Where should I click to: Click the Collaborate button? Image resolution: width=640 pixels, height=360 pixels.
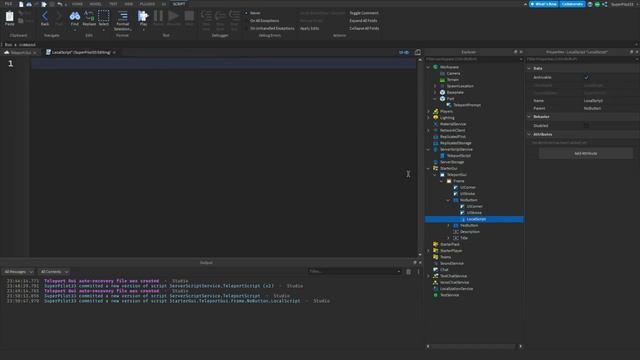pyautogui.click(x=572, y=4)
